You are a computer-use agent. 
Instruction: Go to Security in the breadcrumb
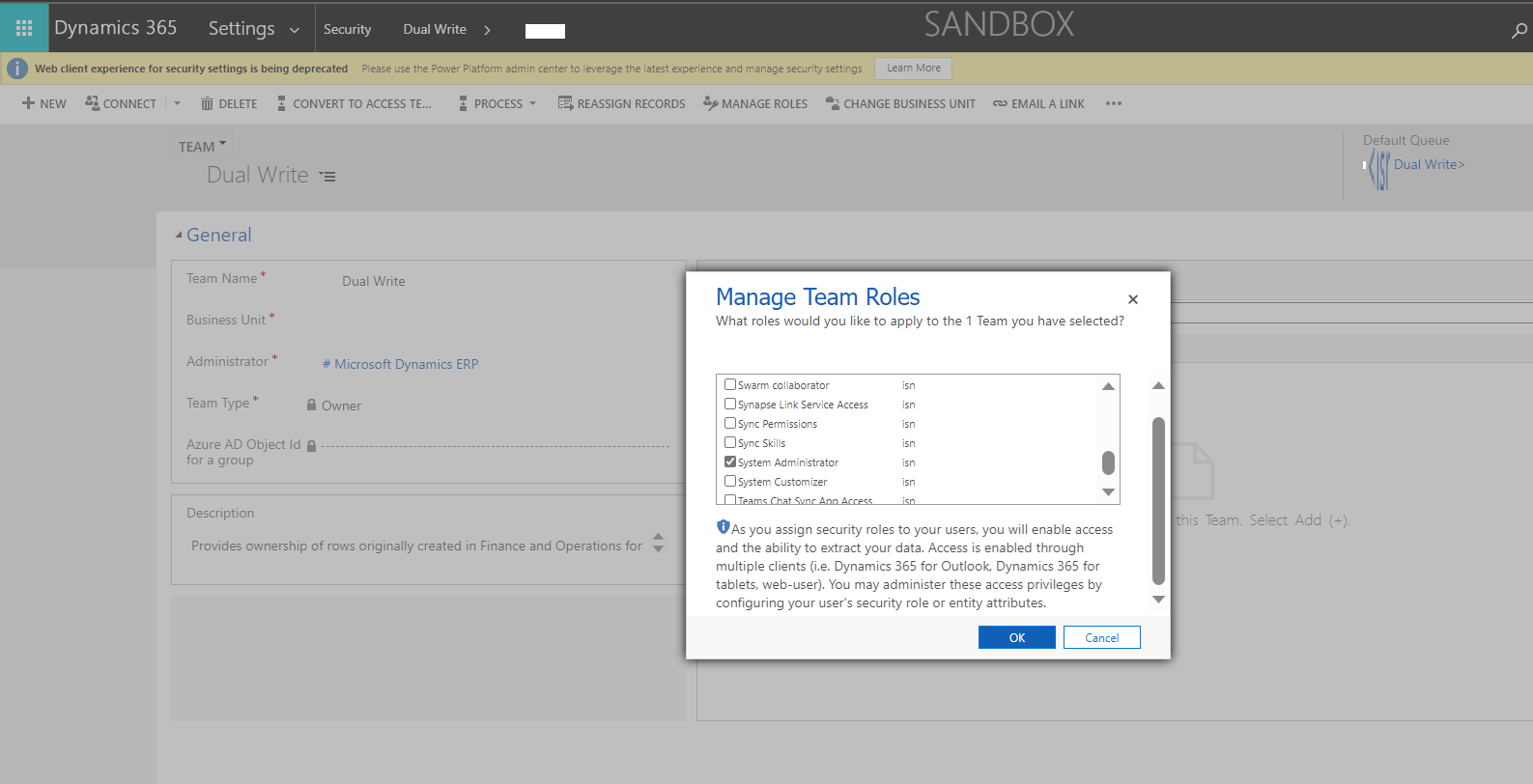[347, 29]
